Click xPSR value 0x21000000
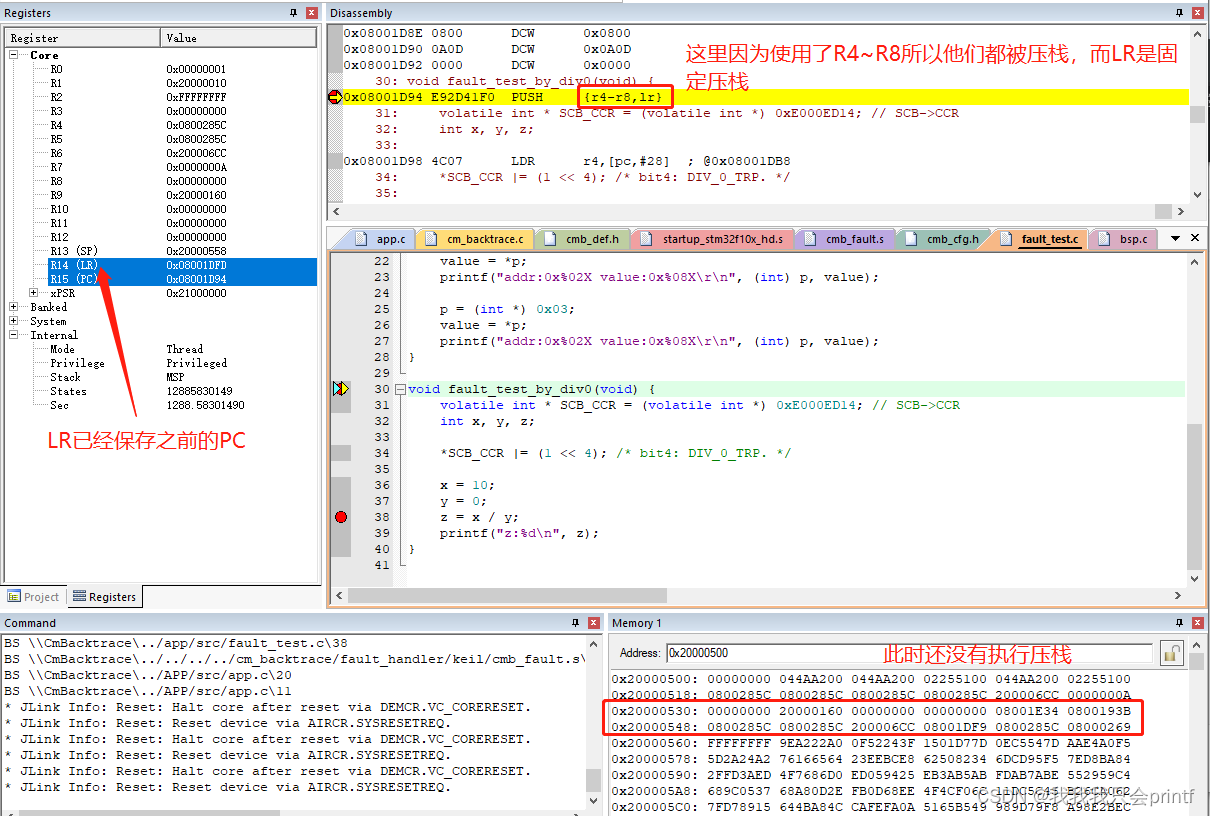This screenshot has height=816, width=1210. (197, 293)
